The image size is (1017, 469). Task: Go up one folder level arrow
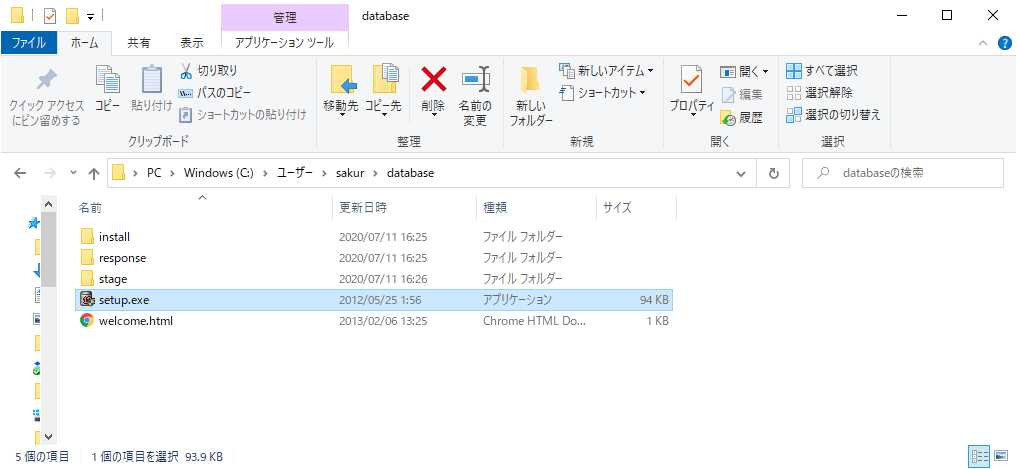[x=94, y=174]
